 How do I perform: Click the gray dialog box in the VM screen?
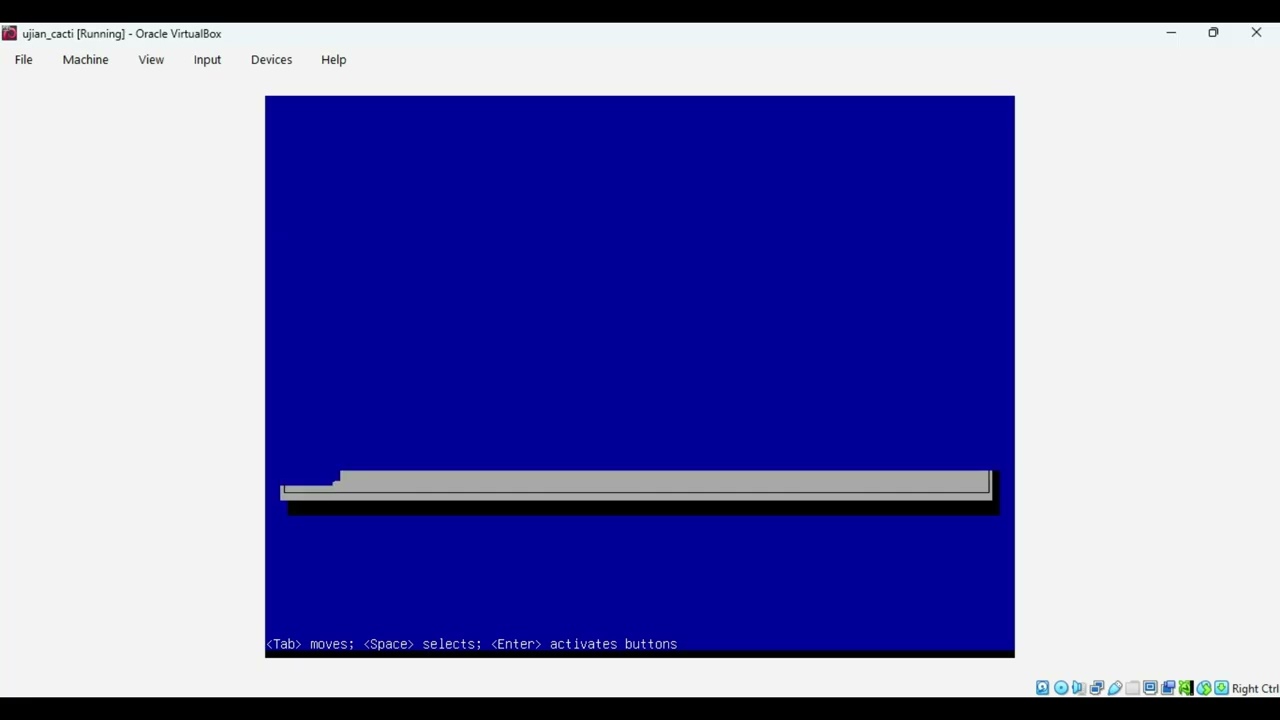coord(637,483)
